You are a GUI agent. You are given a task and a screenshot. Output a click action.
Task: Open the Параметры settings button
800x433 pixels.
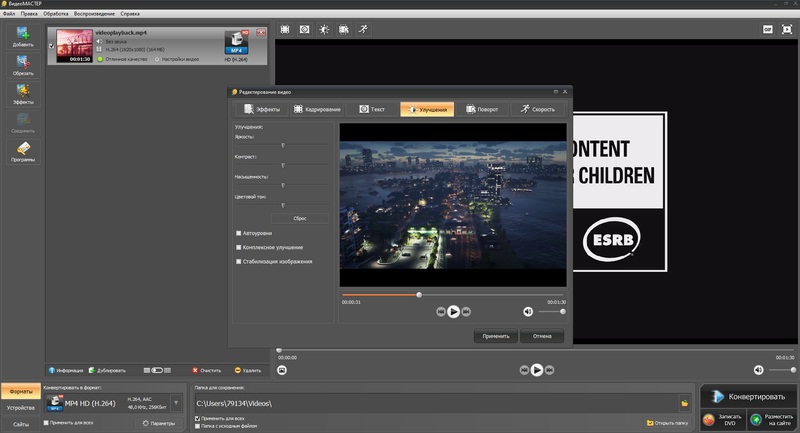[159, 423]
